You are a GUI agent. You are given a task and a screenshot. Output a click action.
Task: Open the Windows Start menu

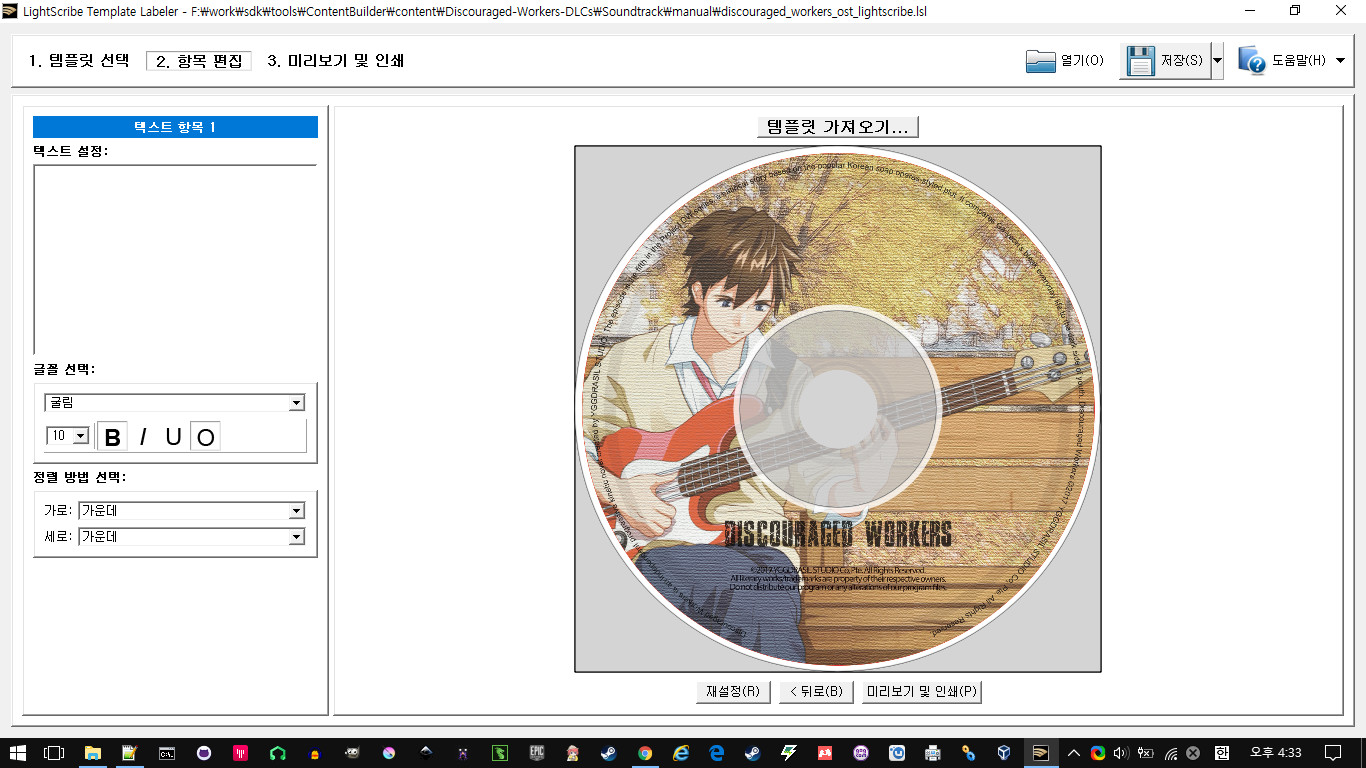point(18,753)
